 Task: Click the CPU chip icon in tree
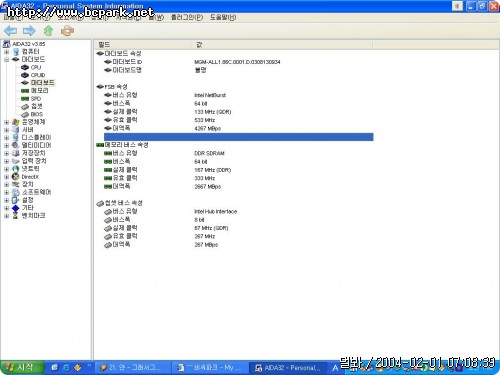pos(25,67)
